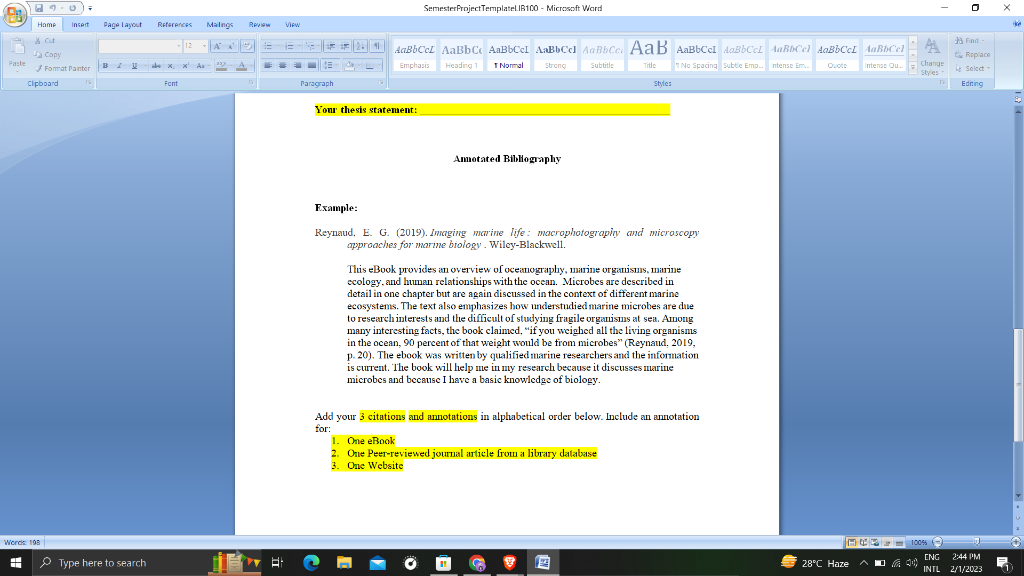Image resolution: width=1024 pixels, height=576 pixels.
Task: Expand the Text Highlight Color dropdown arrow
Action: (231, 65)
